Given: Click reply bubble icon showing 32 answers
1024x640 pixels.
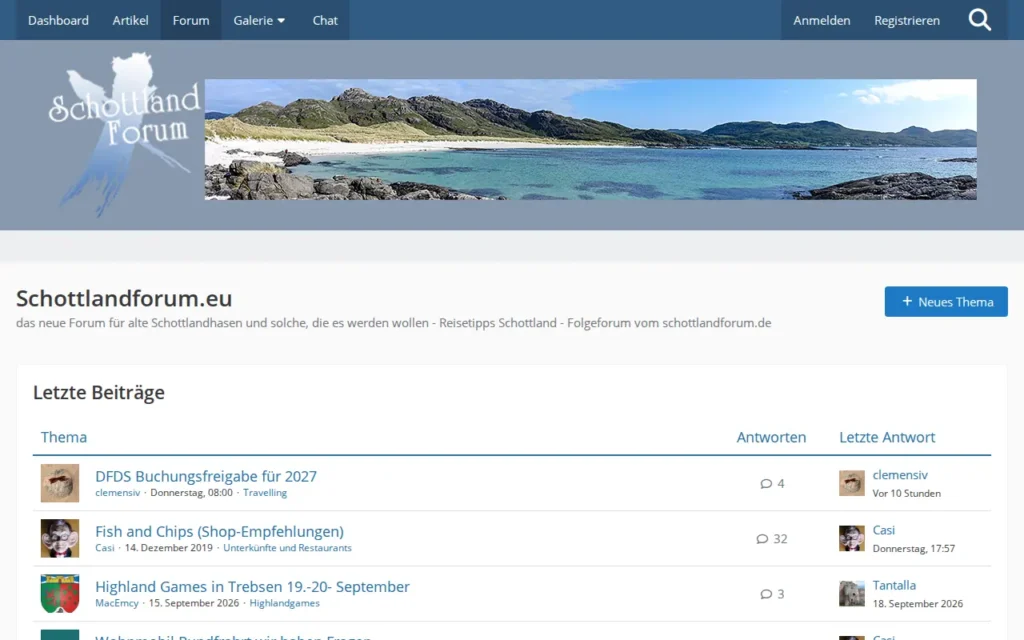Looking at the screenshot, I should 762,539.
